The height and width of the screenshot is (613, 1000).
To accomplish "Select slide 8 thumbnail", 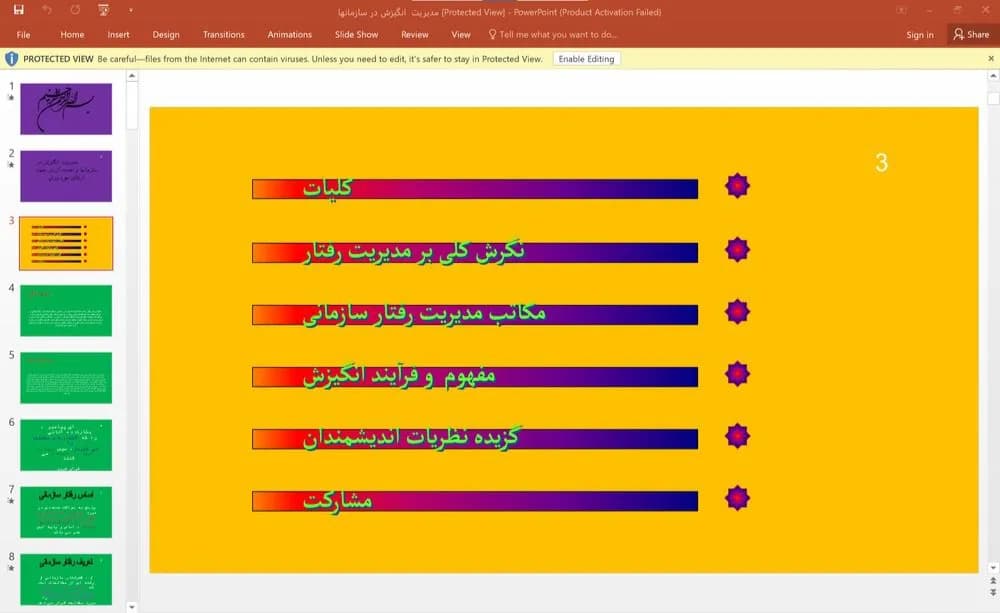I will (x=66, y=579).
